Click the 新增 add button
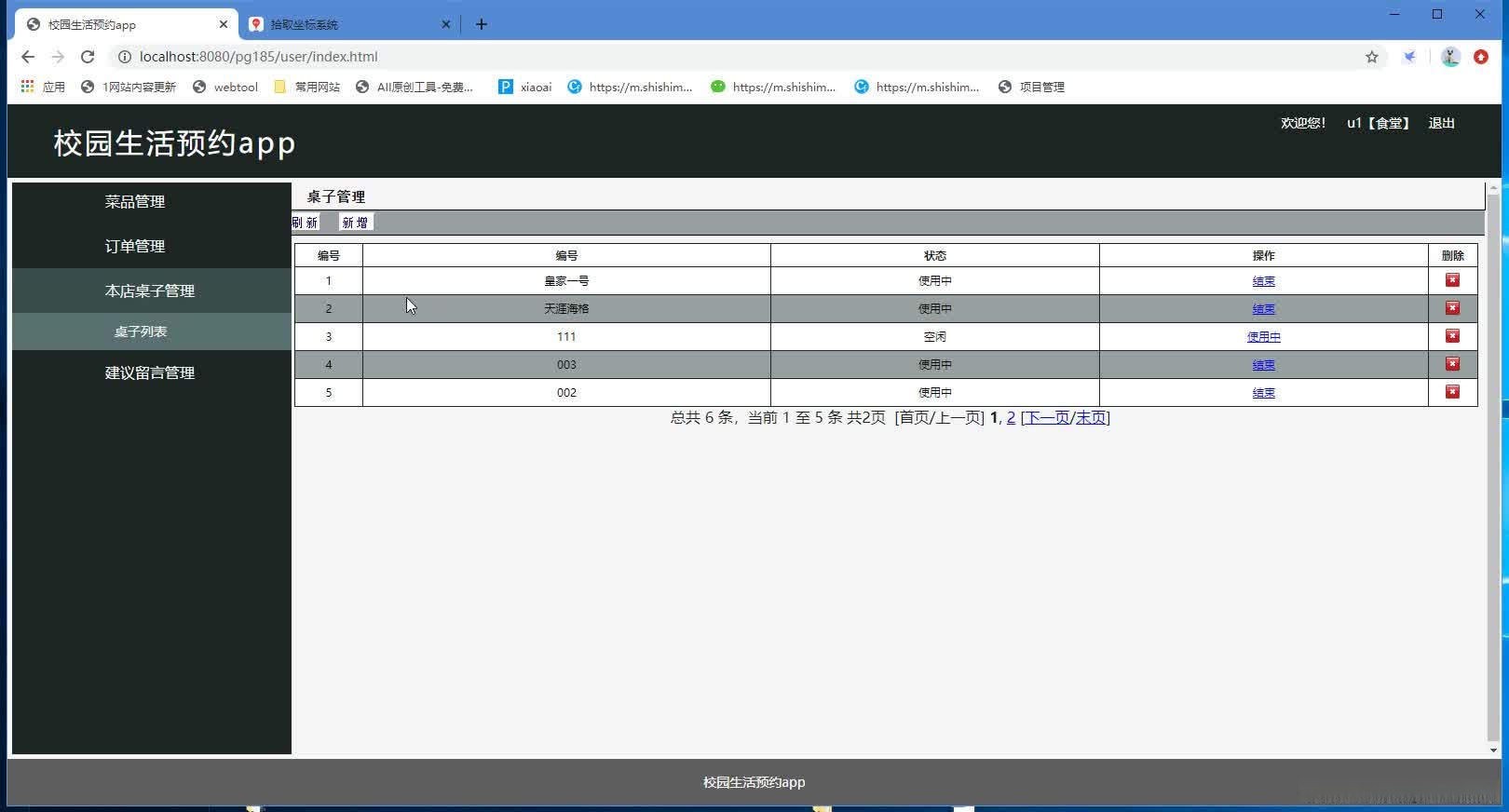Image resolution: width=1509 pixels, height=812 pixels. (x=355, y=223)
